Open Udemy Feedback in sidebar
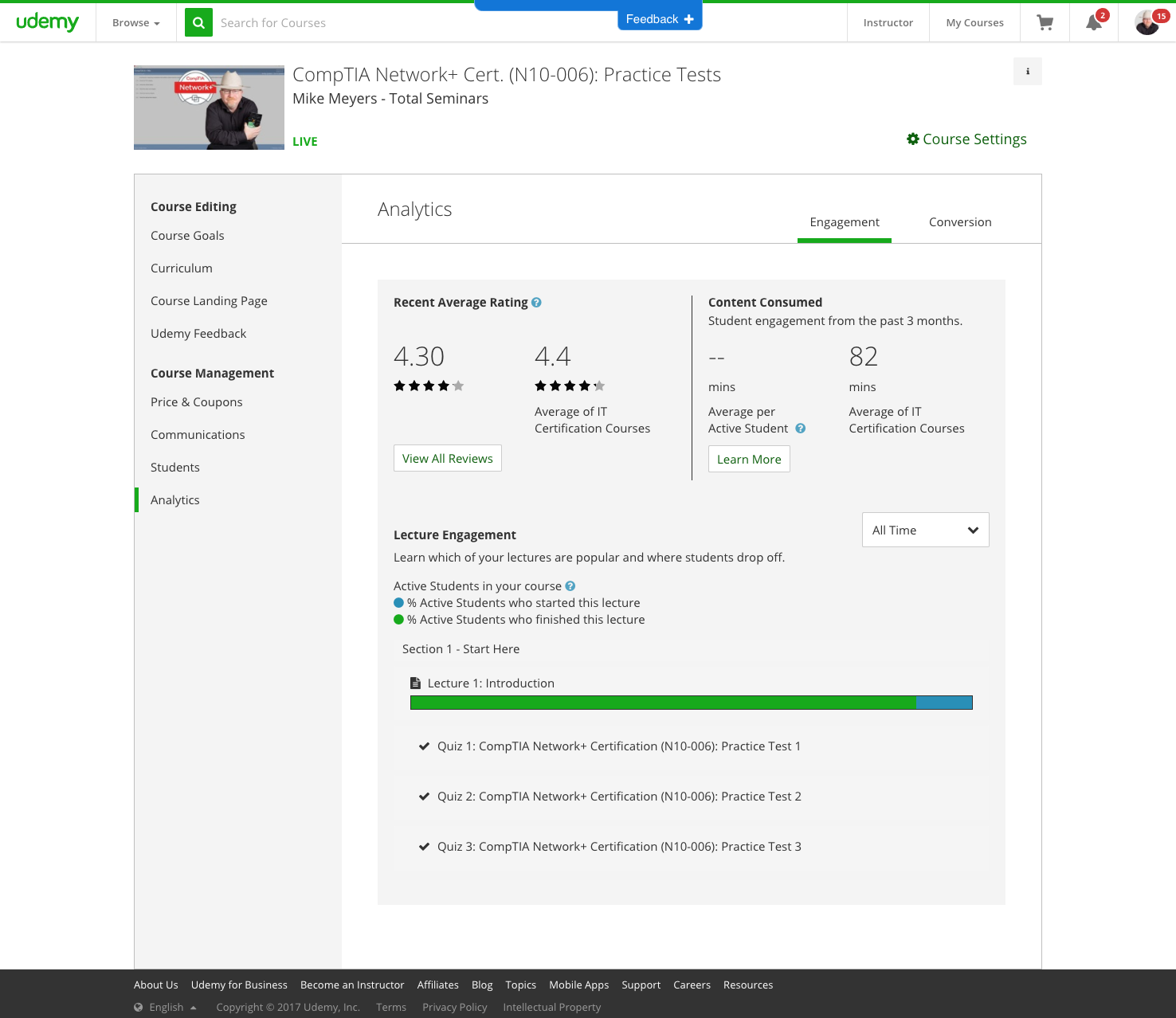This screenshot has width=1176, height=1018. 198,334
